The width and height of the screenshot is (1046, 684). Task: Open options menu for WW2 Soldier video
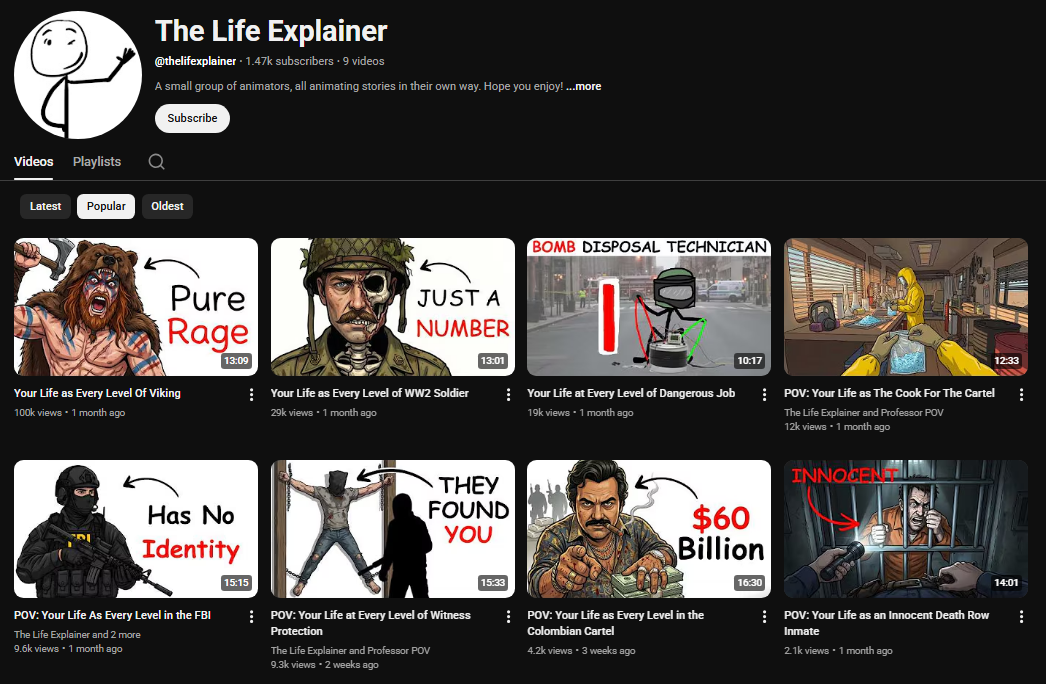(508, 394)
